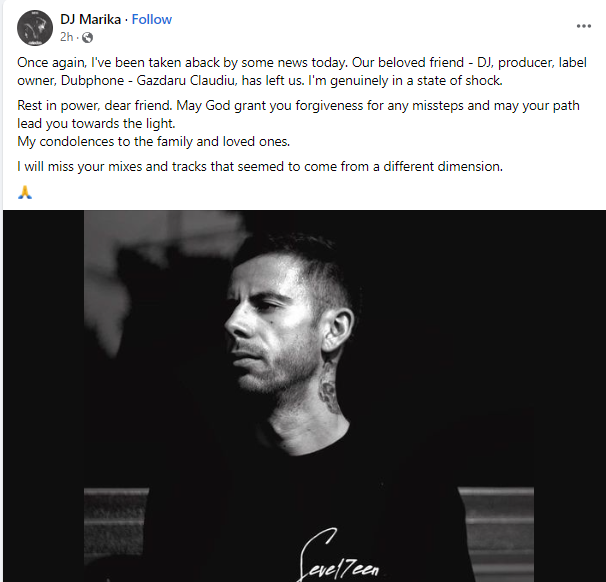Click the folded hands prayer emoji
This screenshot has height=582, width=606.
[25, 192]
